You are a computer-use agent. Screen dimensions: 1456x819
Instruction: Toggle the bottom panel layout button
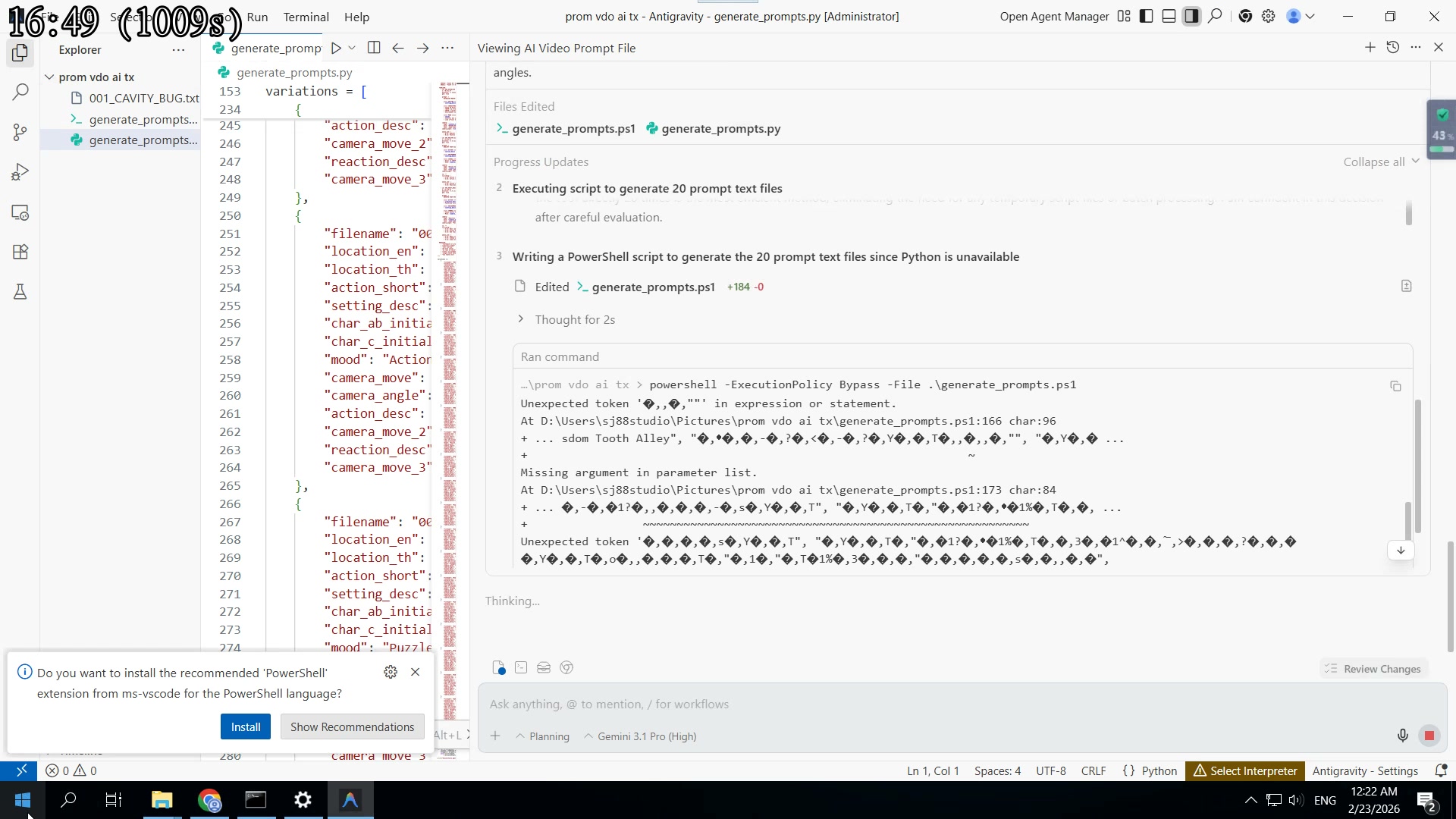point(1169,16)
